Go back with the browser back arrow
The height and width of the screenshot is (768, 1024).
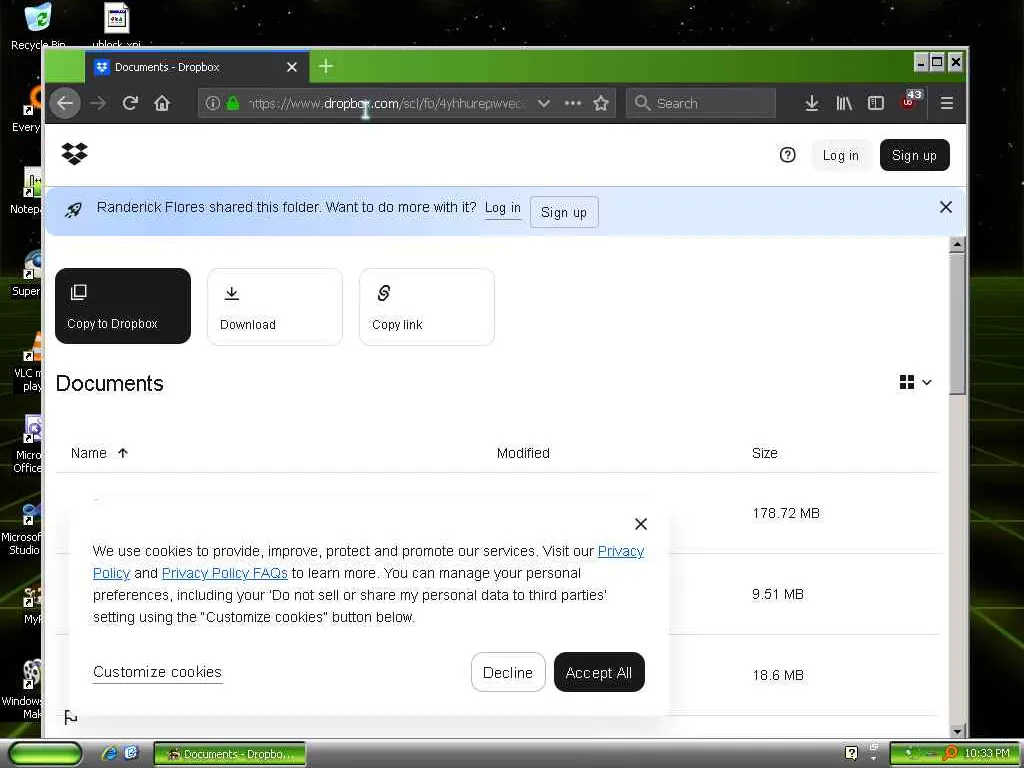[65, 103]
